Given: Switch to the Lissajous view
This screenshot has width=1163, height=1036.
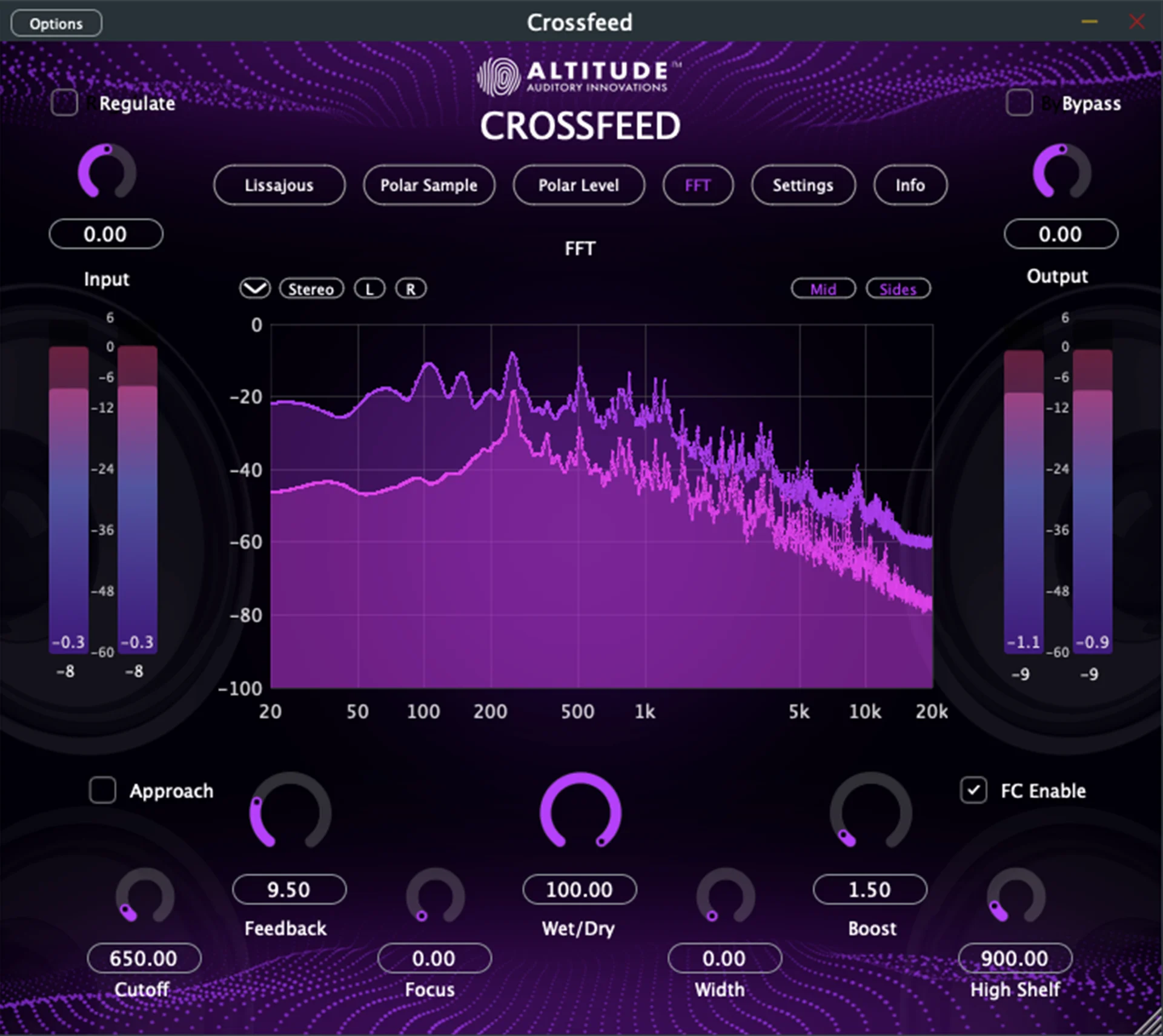Looking at the screenshot, I should pyautogui.click(x=279, y=185).
